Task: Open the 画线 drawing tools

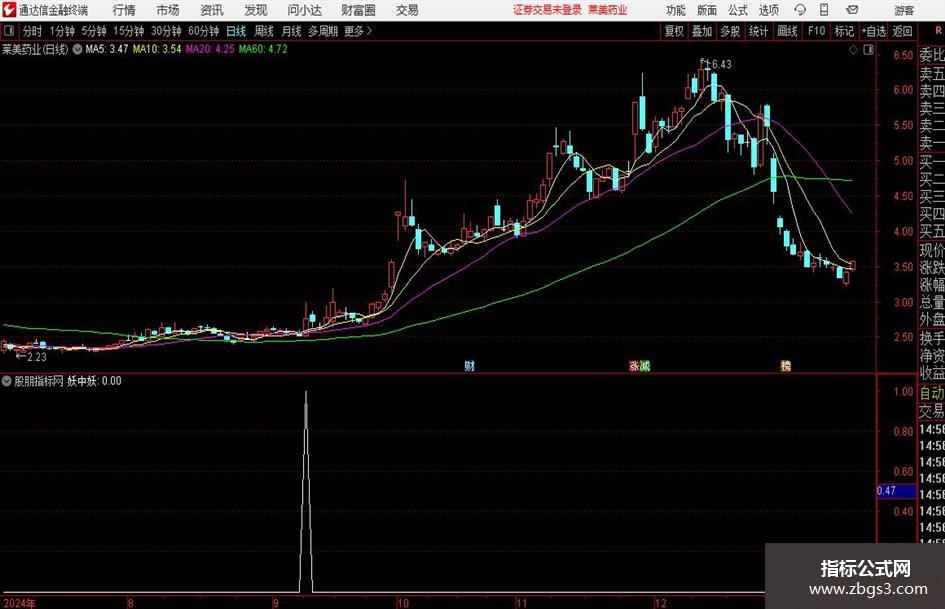Action: [x=787, y=31]
